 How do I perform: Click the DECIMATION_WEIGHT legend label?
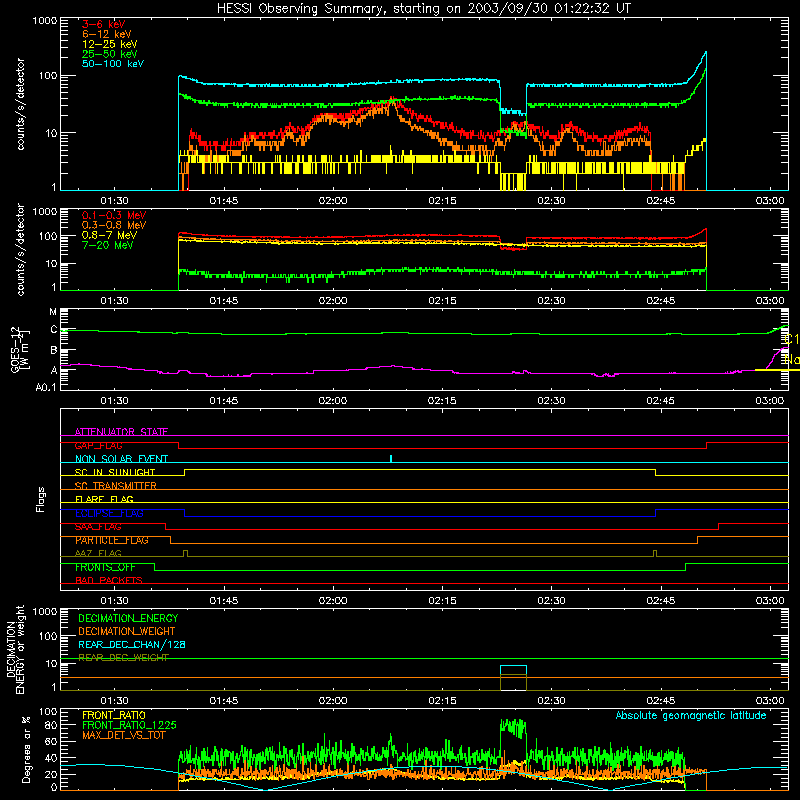click(127, 631)
